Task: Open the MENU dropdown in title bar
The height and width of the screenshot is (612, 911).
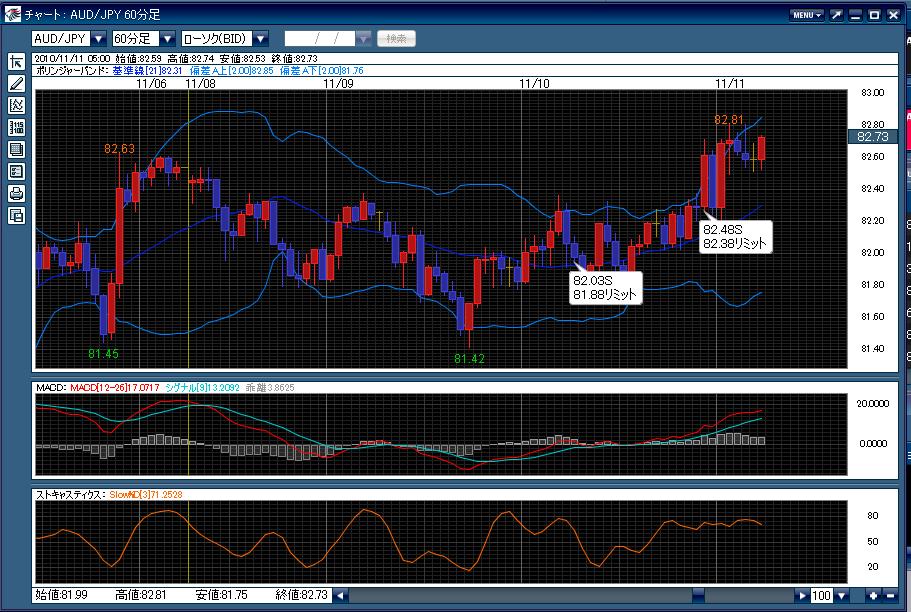Action: point(806,15)
